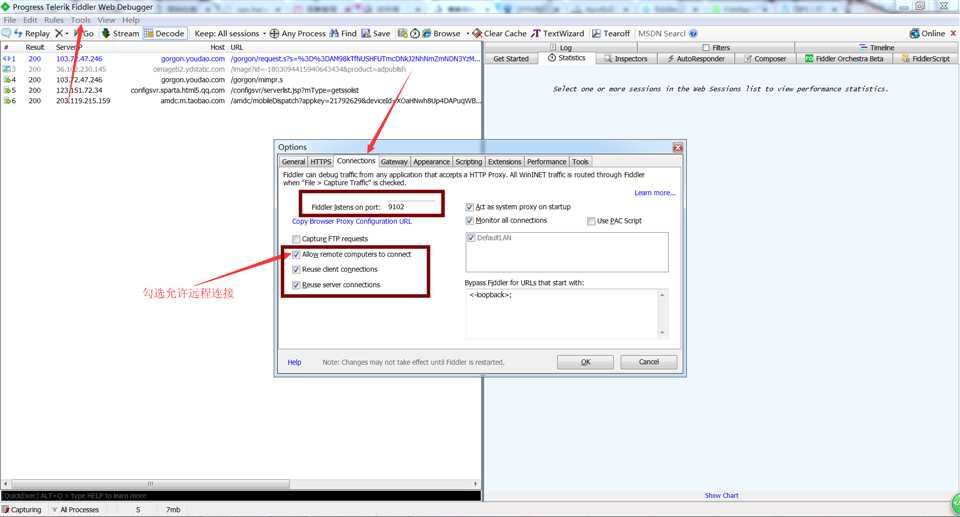The image size is (960, 517).
Task: Click the comment bubble icon in toolbar
Action: click(x=6, y=33)
